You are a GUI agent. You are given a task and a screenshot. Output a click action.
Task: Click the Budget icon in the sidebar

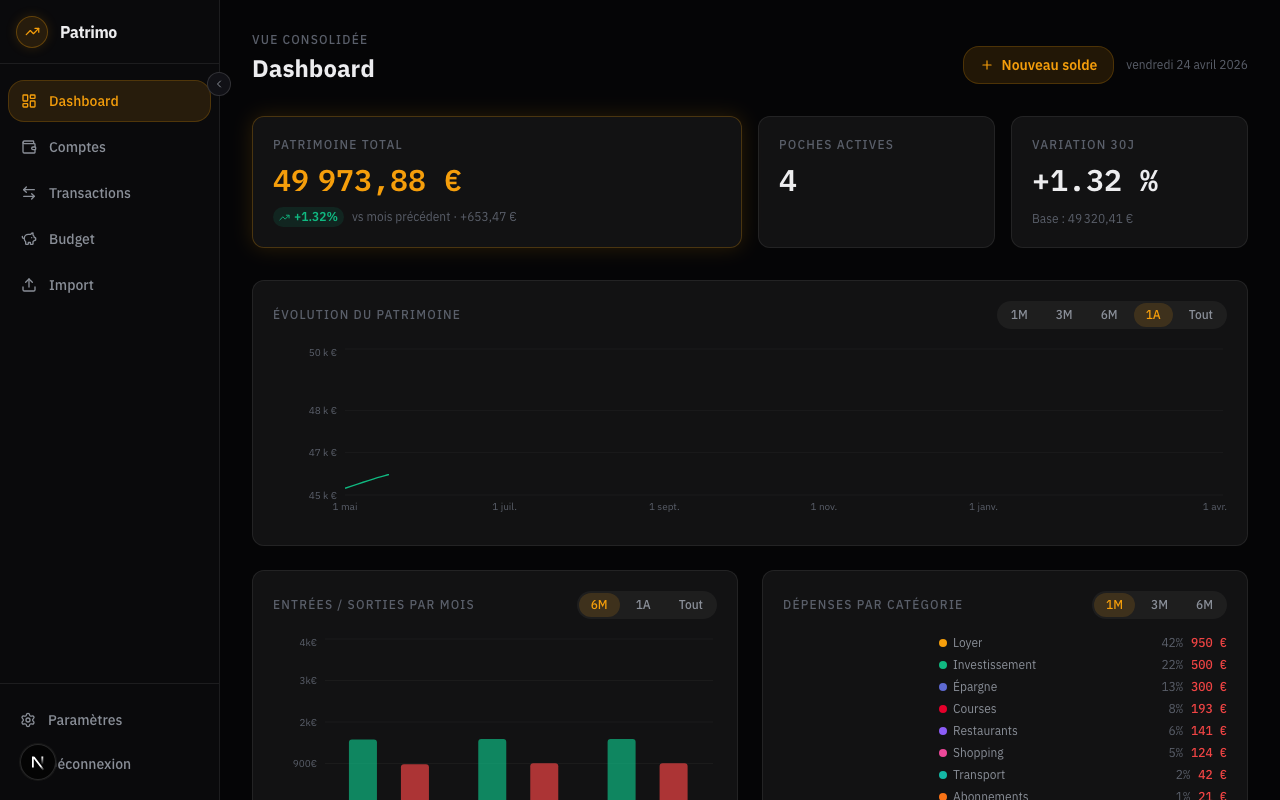(28, 239)
